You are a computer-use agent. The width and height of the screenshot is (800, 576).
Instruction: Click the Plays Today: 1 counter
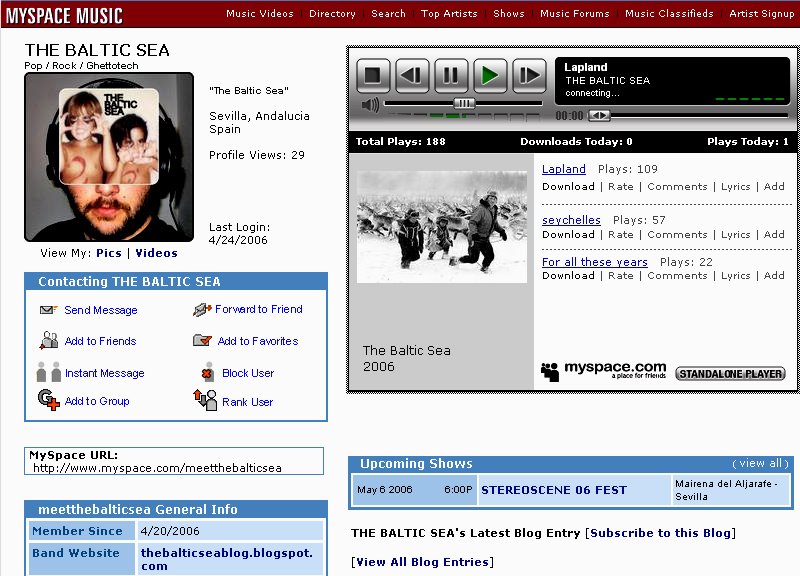747,142
